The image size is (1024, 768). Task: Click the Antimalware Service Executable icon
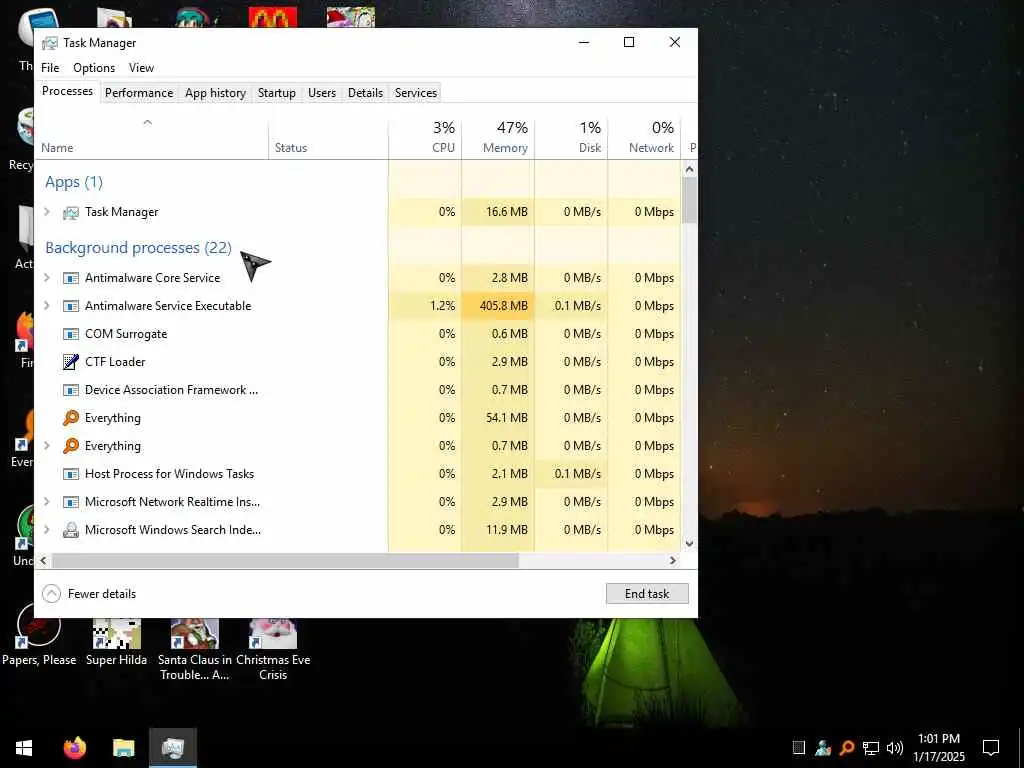(x=71, y=306)
